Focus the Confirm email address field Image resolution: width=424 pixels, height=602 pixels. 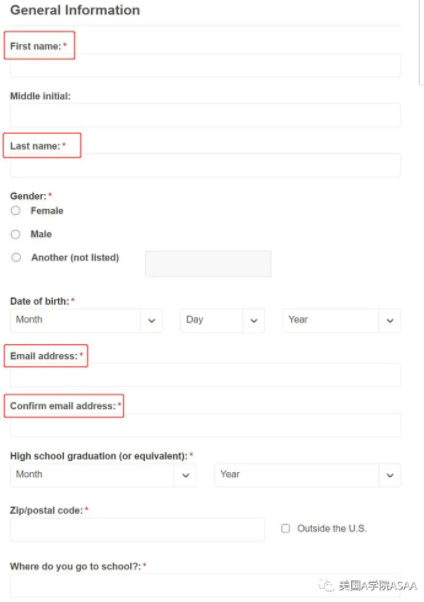(x=205, y=425)
